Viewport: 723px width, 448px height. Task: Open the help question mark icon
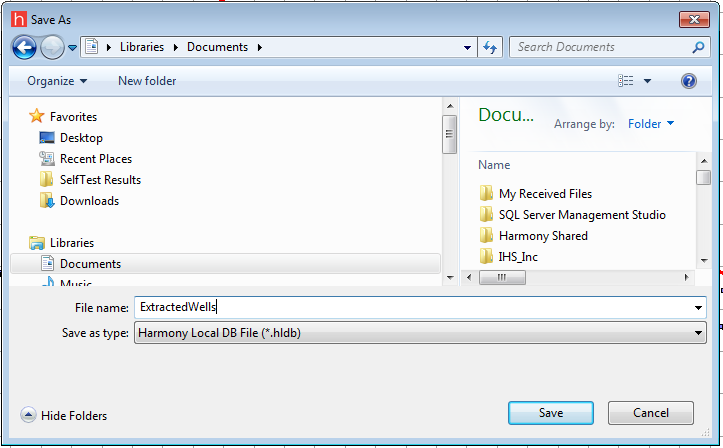(688, 81)
